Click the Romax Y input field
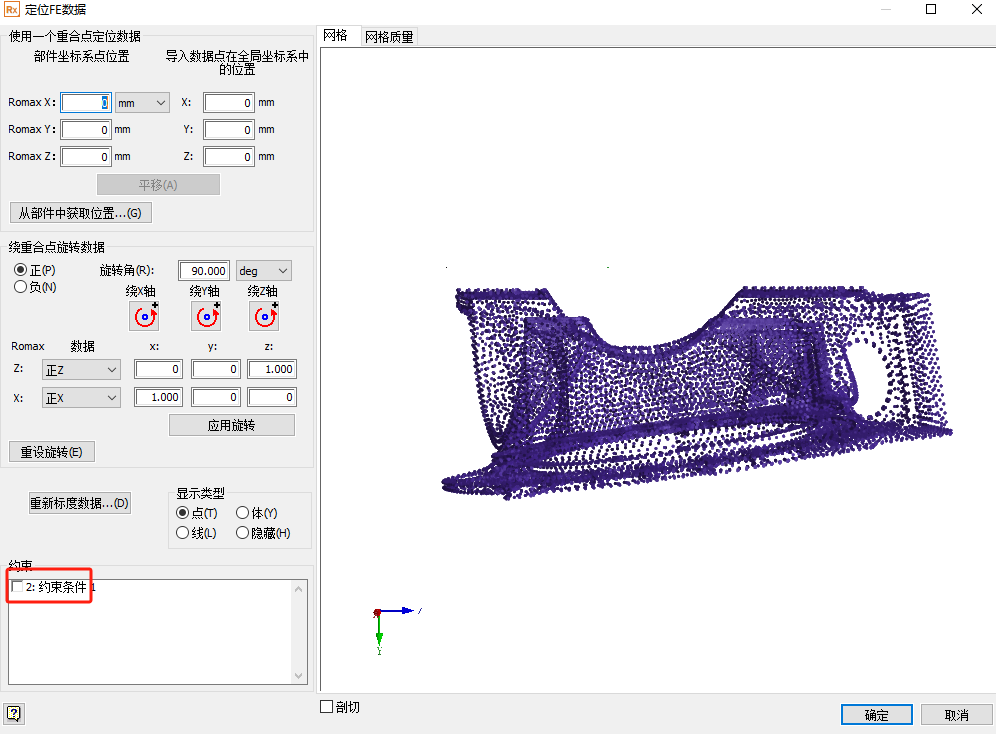The height and width of the screenshot is (734, 996). (x=86, y=130)
